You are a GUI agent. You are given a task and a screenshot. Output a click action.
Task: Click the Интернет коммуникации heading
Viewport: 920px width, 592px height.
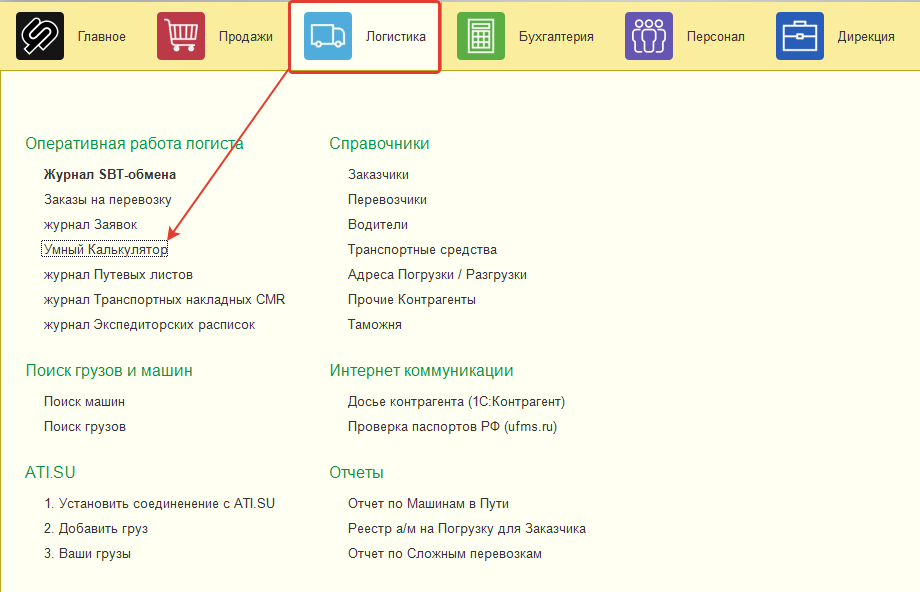click(x=421, y=371)
